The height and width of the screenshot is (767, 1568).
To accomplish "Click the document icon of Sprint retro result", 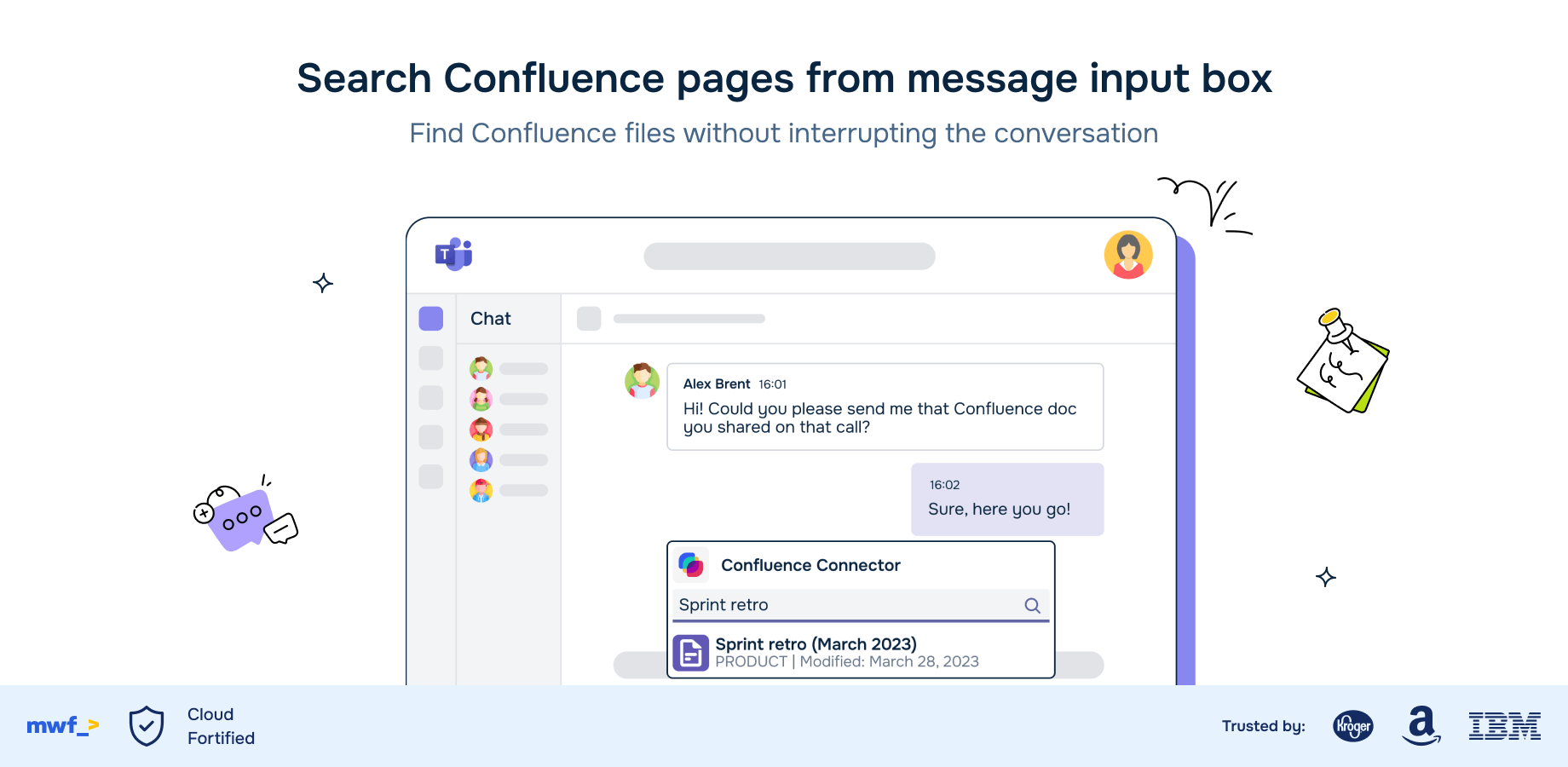I will [691, 654].
